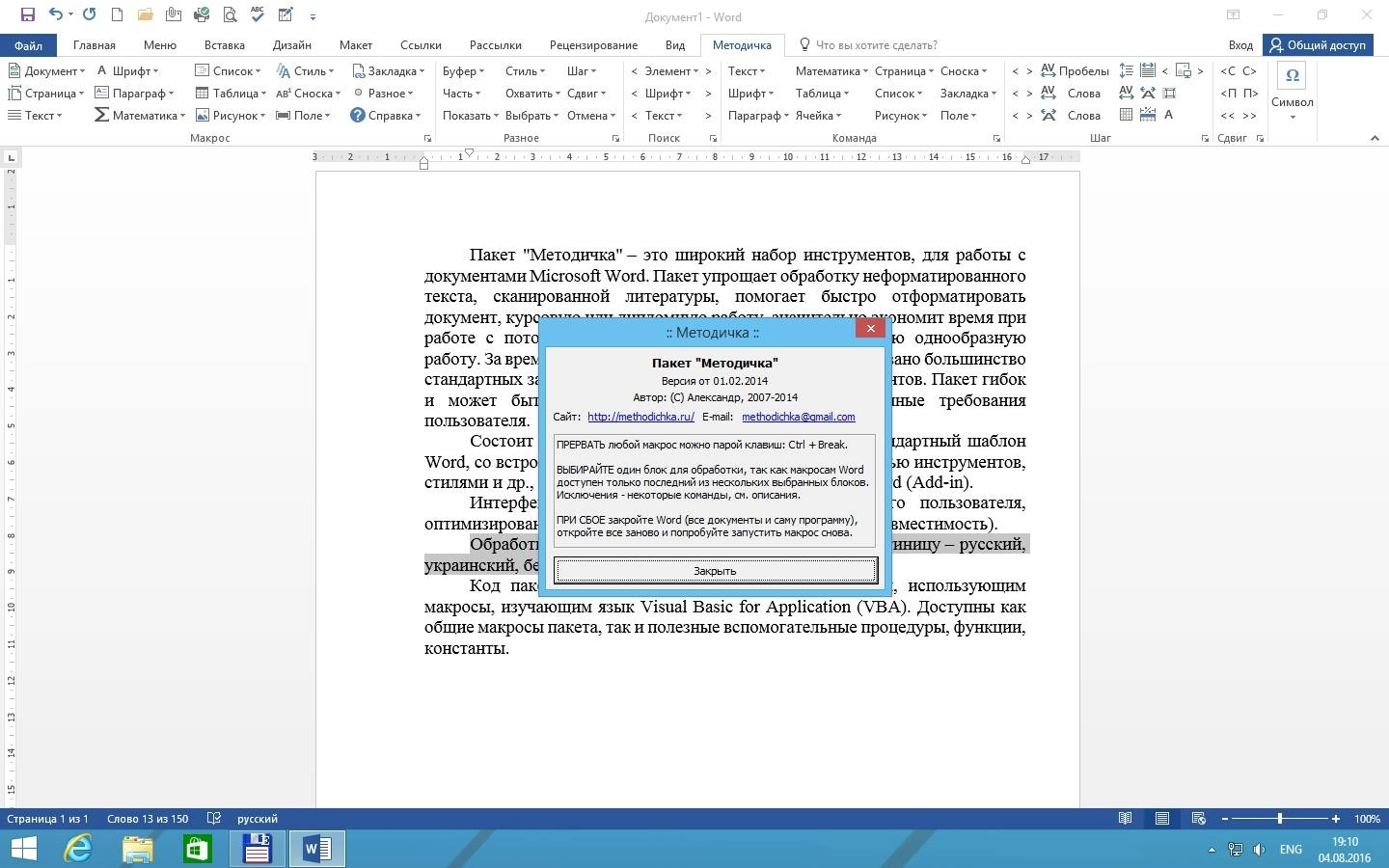
Task: Expand the Ячейка dropdown in Команда group
Action: (819, 115)
